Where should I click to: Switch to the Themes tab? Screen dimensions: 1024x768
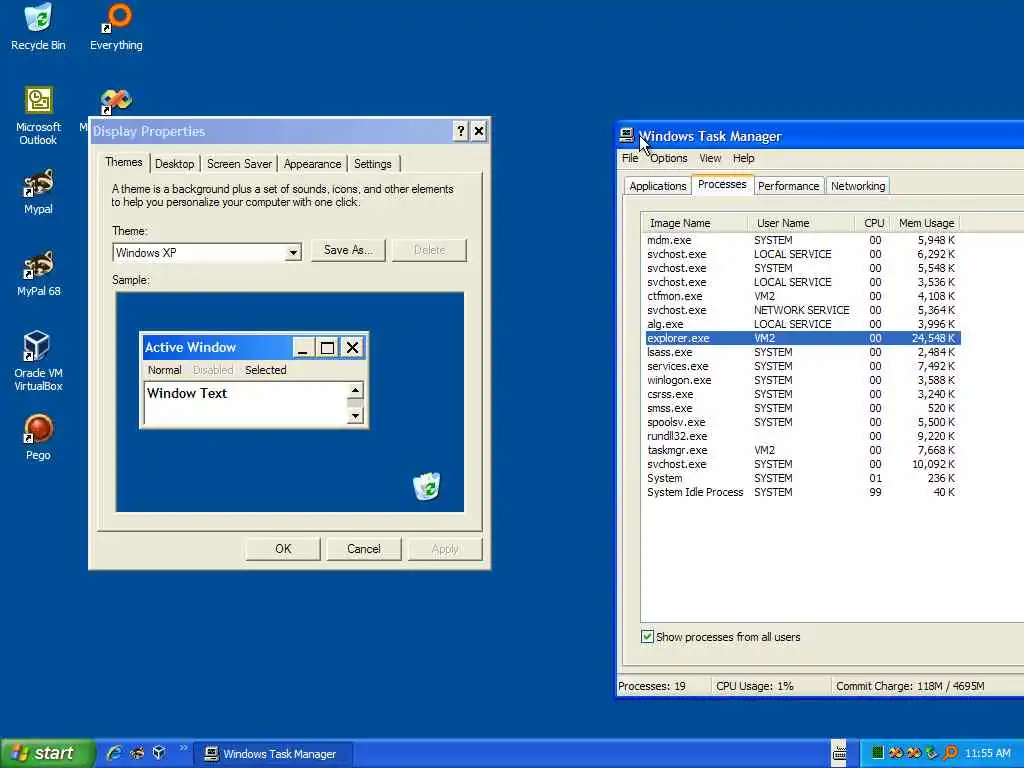click(123, 162)
